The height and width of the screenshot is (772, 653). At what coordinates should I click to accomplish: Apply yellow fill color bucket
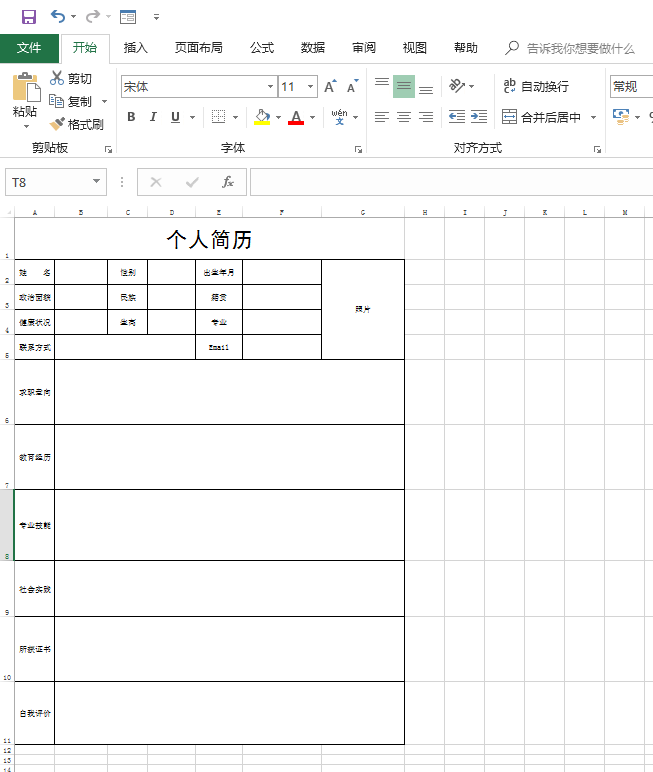point(262,117)
